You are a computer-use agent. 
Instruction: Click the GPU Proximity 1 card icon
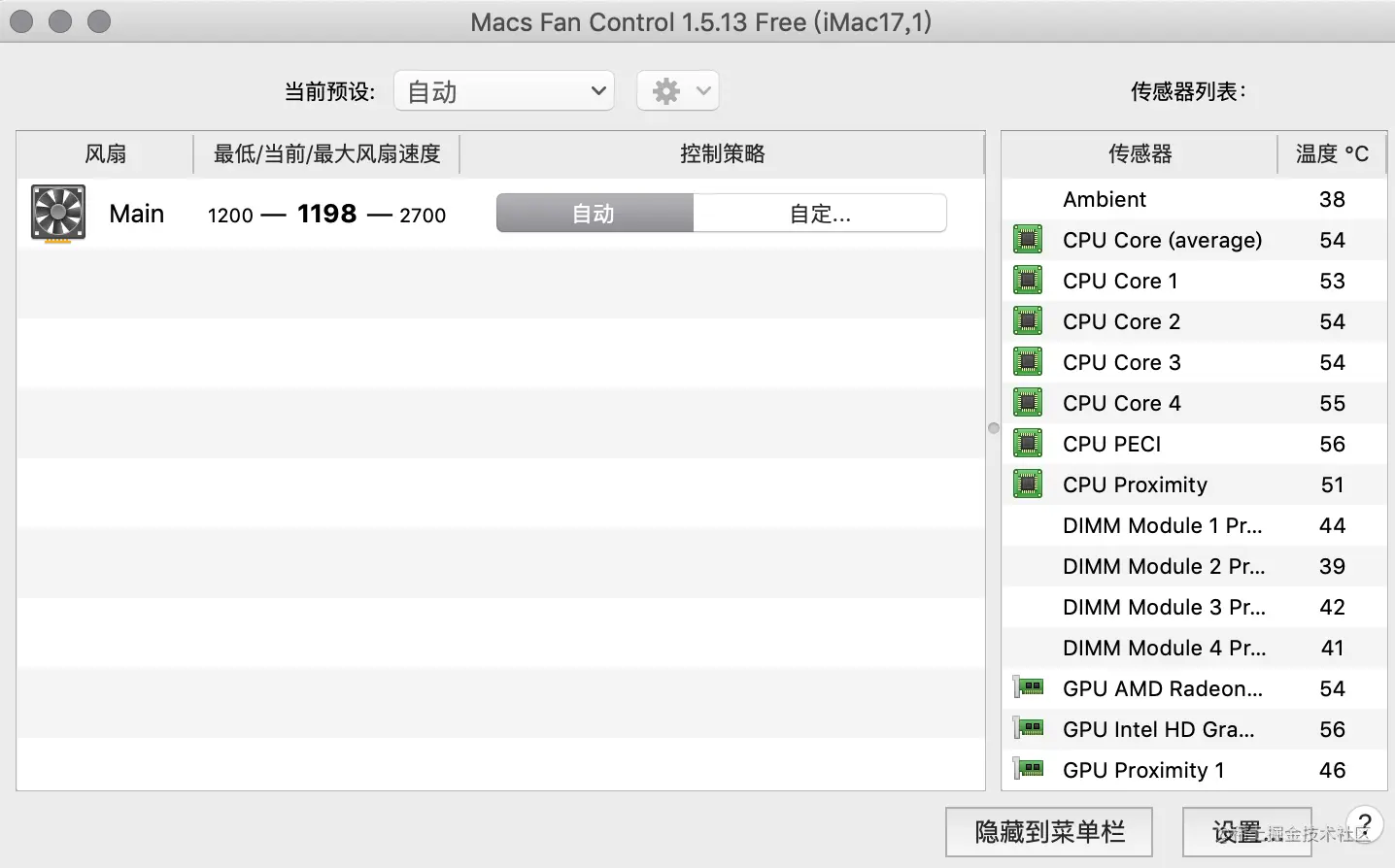pos(1028,769)
